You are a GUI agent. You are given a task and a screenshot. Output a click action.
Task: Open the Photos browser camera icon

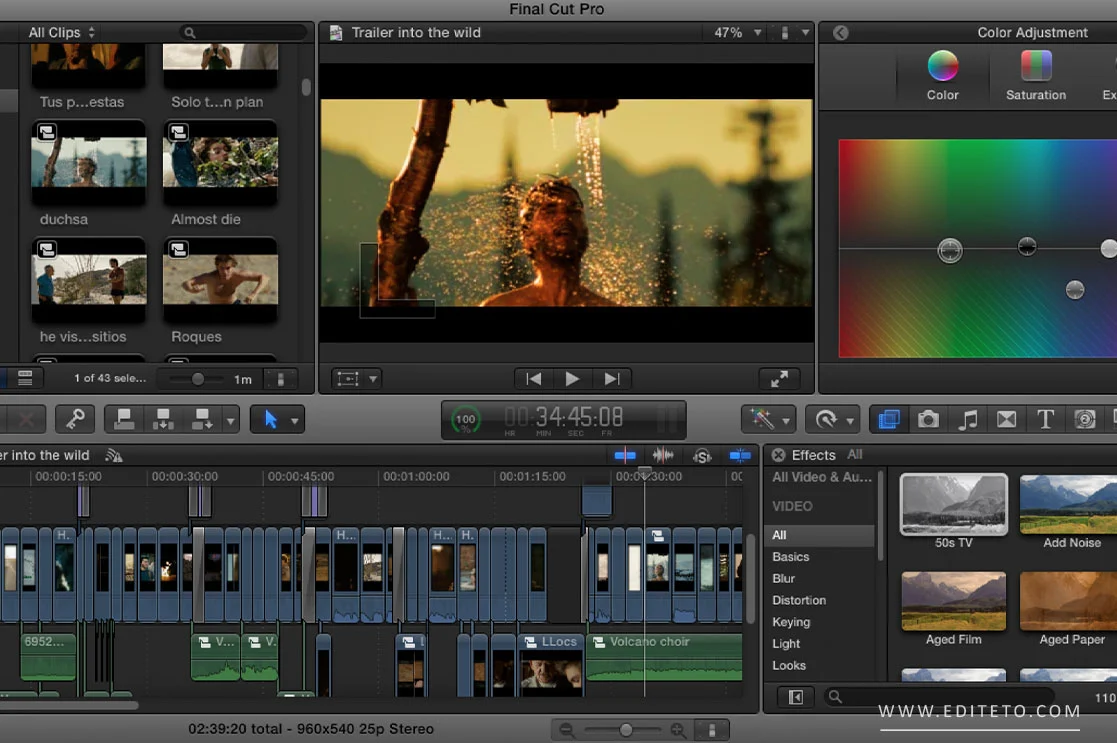point(928,419)
